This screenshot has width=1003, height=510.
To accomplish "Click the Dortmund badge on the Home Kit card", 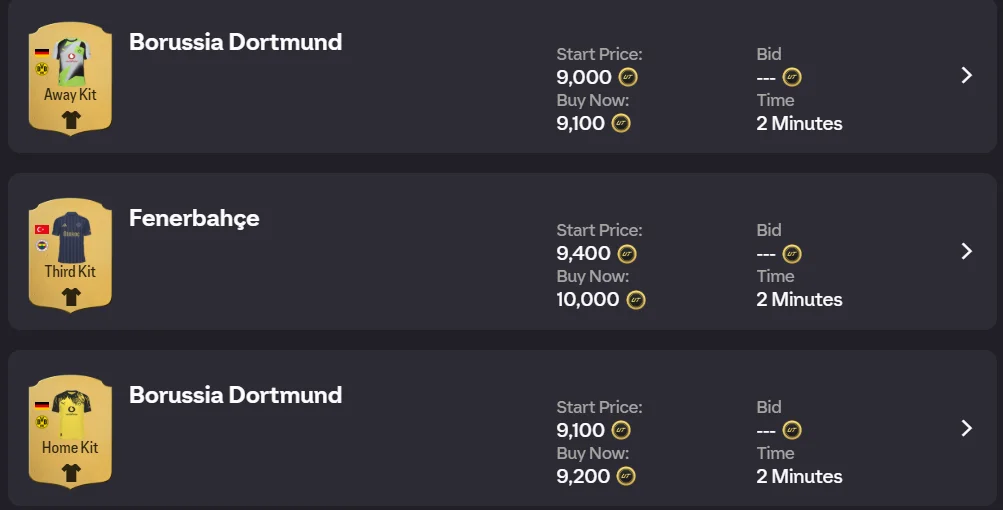I will [x=42, y=422].
